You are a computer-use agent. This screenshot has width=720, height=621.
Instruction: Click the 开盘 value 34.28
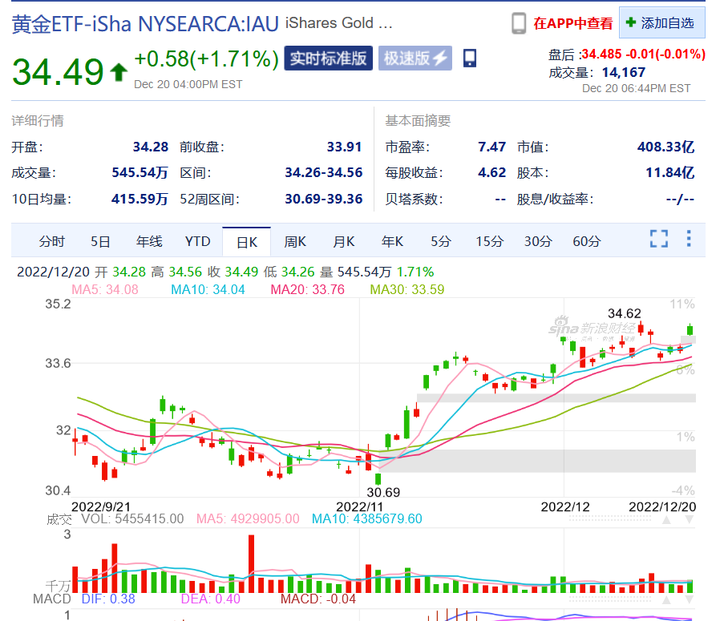pyautogui.click(x=151, y=147)
